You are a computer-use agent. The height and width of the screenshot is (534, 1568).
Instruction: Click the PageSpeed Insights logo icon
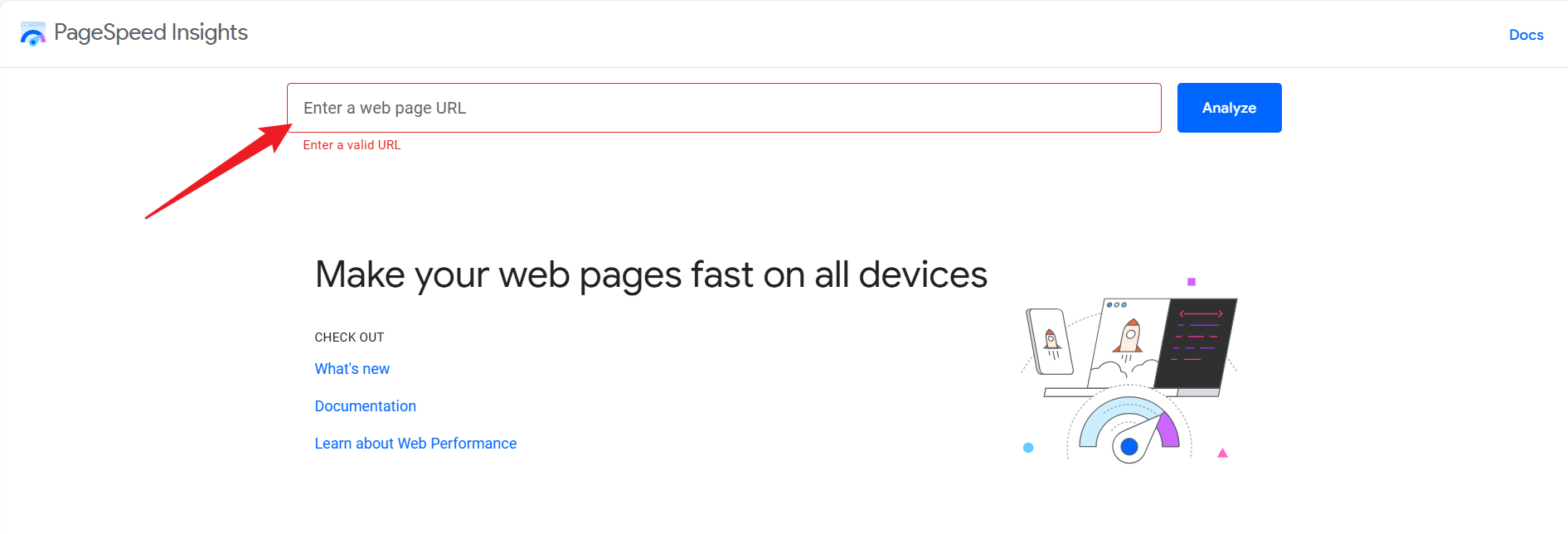coord(33,33)
